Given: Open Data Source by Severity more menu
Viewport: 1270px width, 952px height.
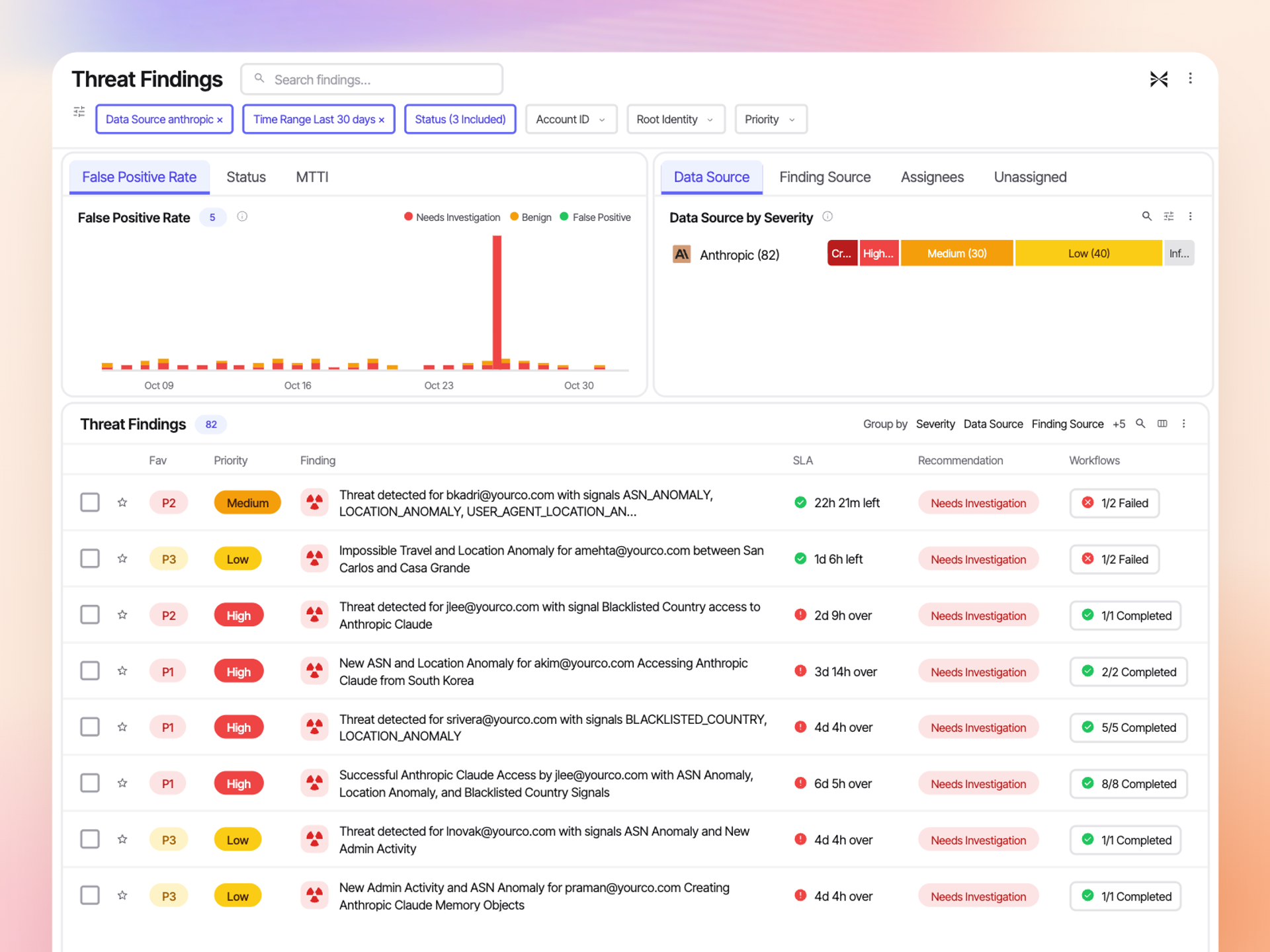Looking at the screenshot, I should pyautogui.click(x=1190, y=216).
